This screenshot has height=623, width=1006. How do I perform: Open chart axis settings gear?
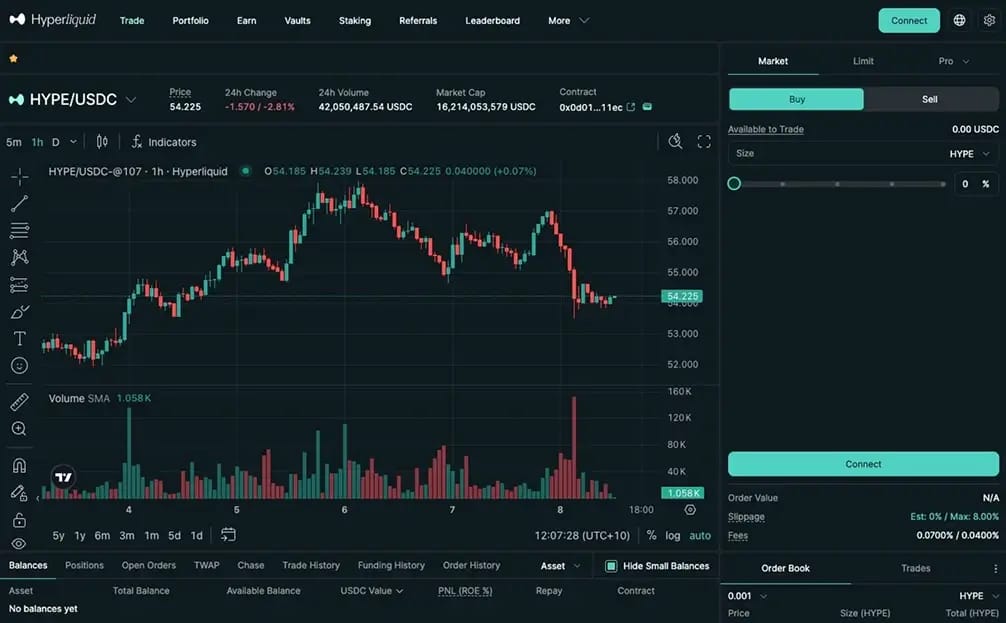click(690, 509)
